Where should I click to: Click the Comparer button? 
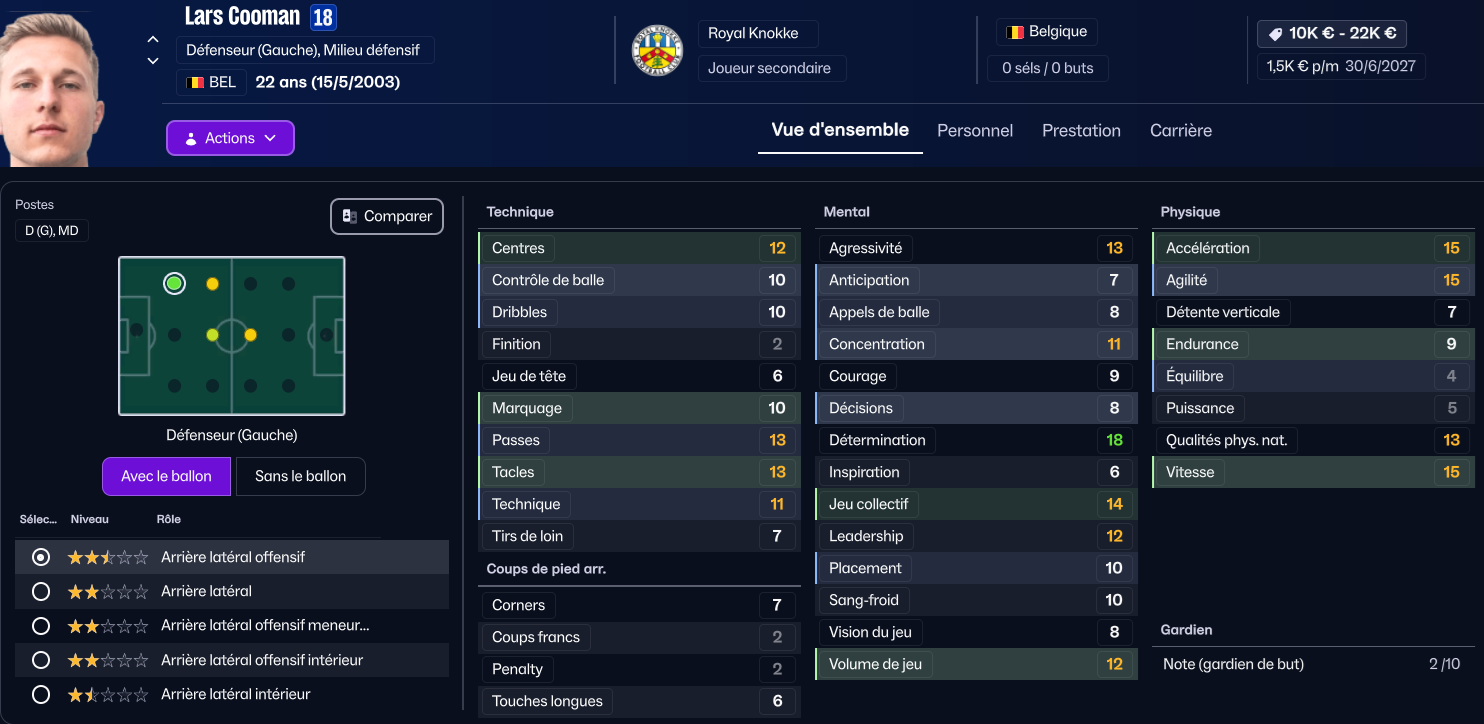(x=387, y=216)
